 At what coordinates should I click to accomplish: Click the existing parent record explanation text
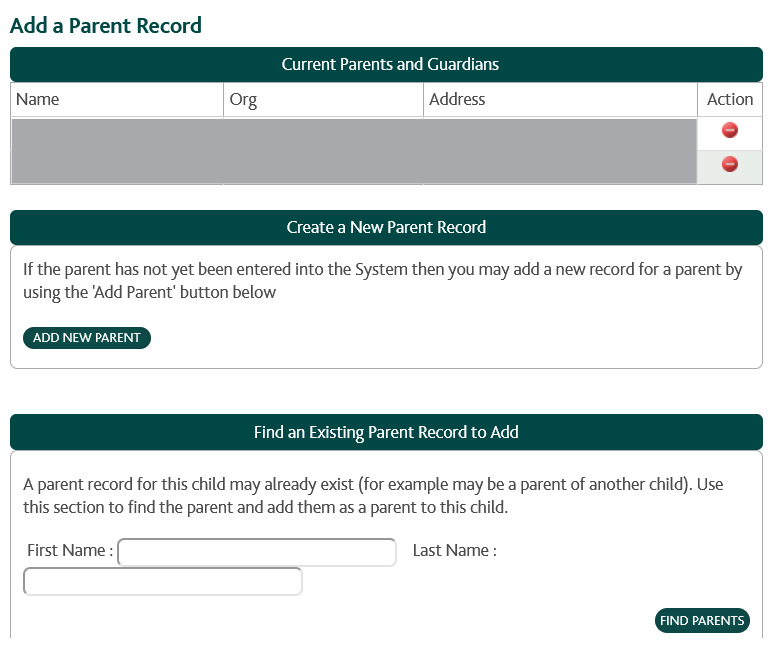(x=373, y=496)
